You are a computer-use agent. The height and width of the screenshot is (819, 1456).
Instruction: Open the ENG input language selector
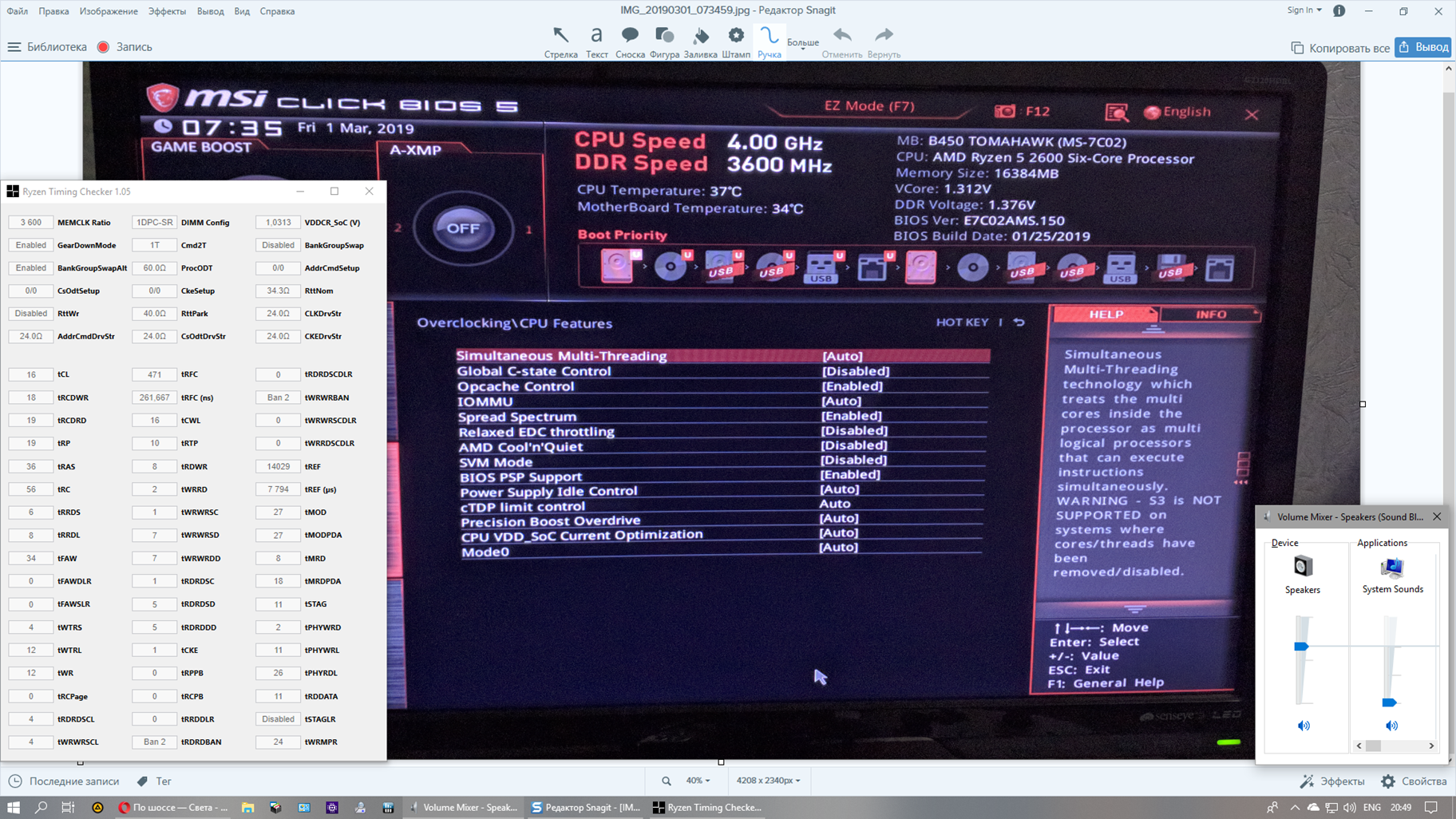pos(1371,807)
